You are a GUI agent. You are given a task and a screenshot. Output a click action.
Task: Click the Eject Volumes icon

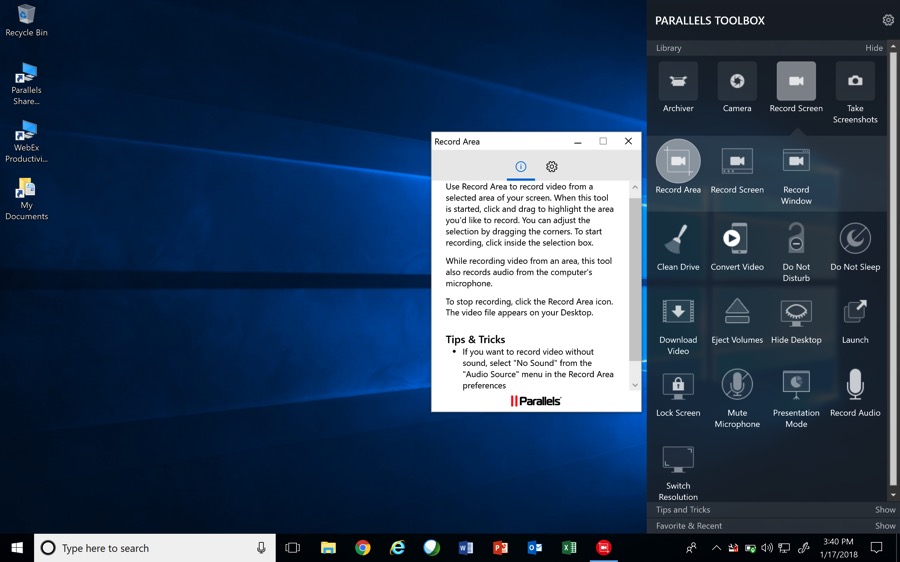pyautogui.click(x=737, y=312)
